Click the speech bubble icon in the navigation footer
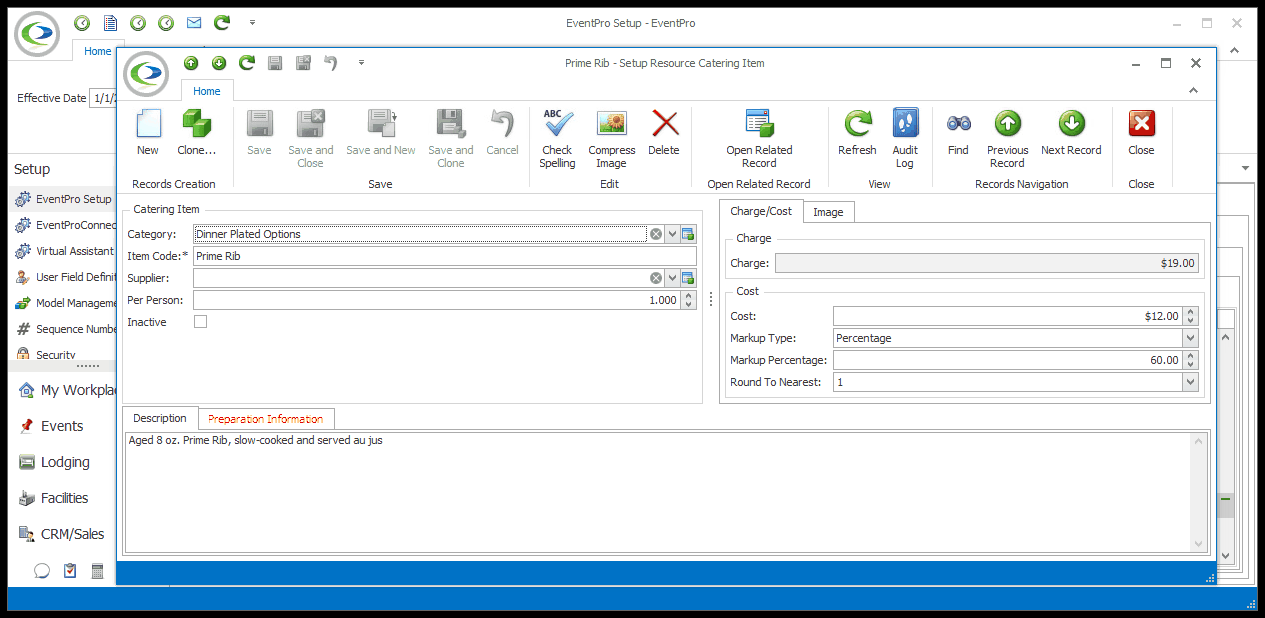The height and width of the screenshot is (618, 1265). [42, 571]
